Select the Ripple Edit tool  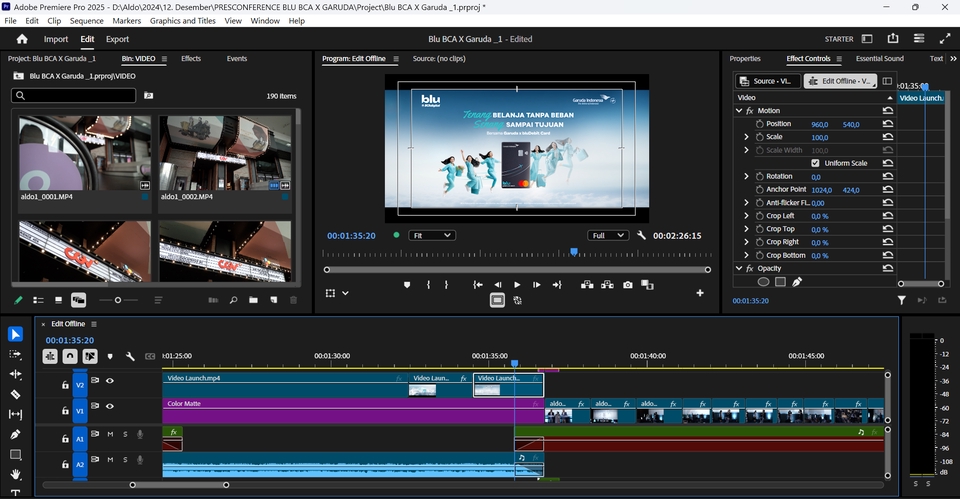tap(15, 374)
